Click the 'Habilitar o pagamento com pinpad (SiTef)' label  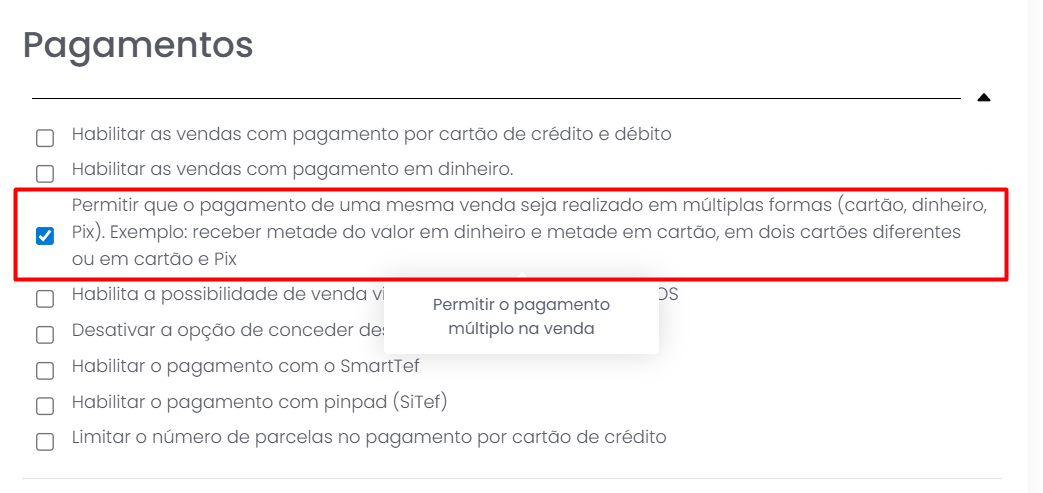pos(259,402)
